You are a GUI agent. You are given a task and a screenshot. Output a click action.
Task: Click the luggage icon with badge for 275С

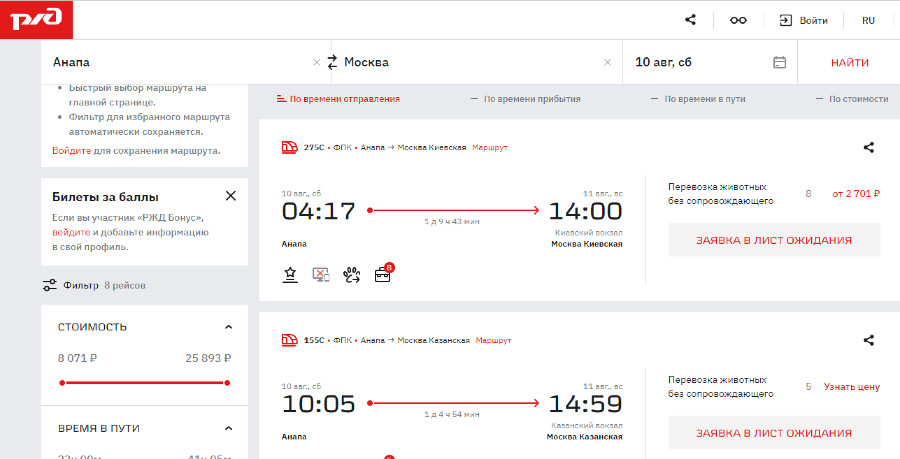click(383, 274)
